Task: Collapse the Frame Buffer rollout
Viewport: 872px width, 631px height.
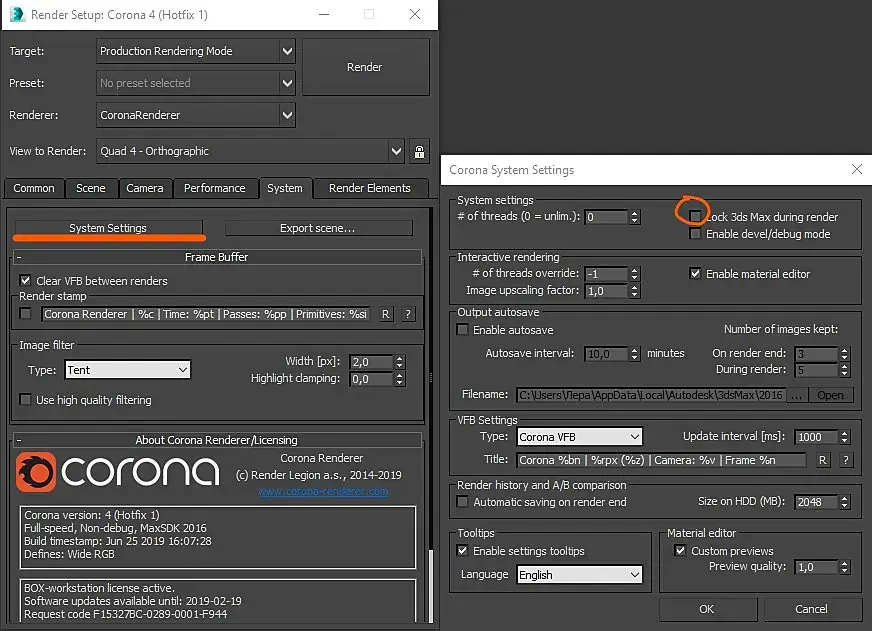Action: (217, 257)
